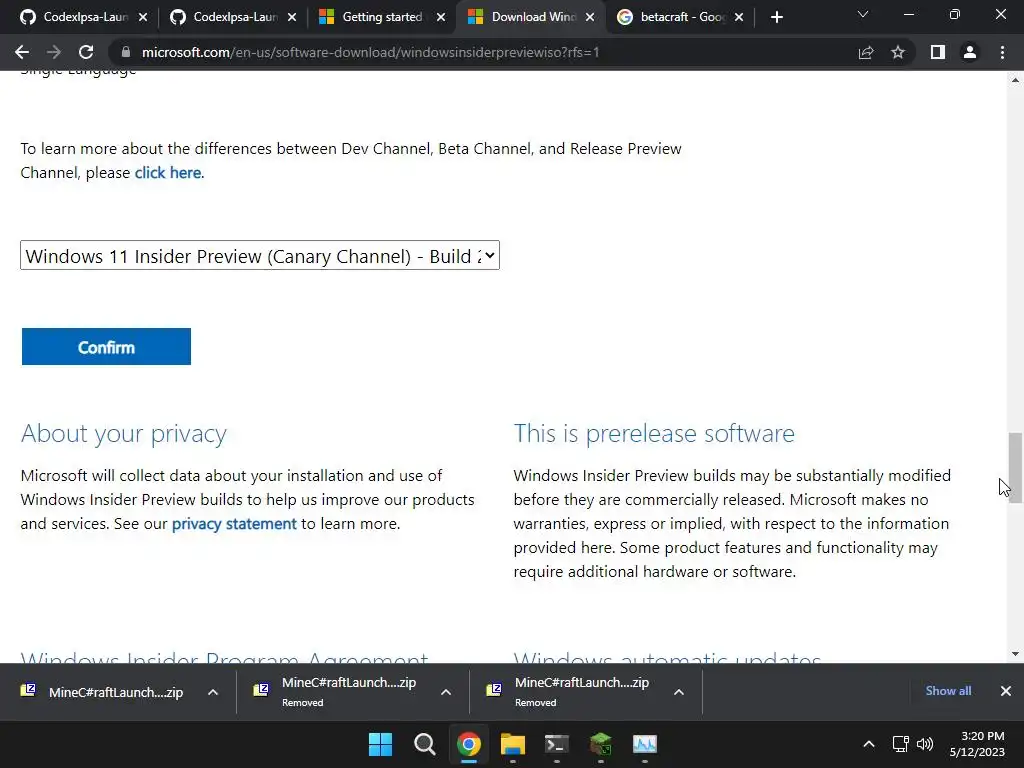The height and width of the screenshot is (768, 1024).
Task: Close the Getting started tab
Action: (441, 17)
